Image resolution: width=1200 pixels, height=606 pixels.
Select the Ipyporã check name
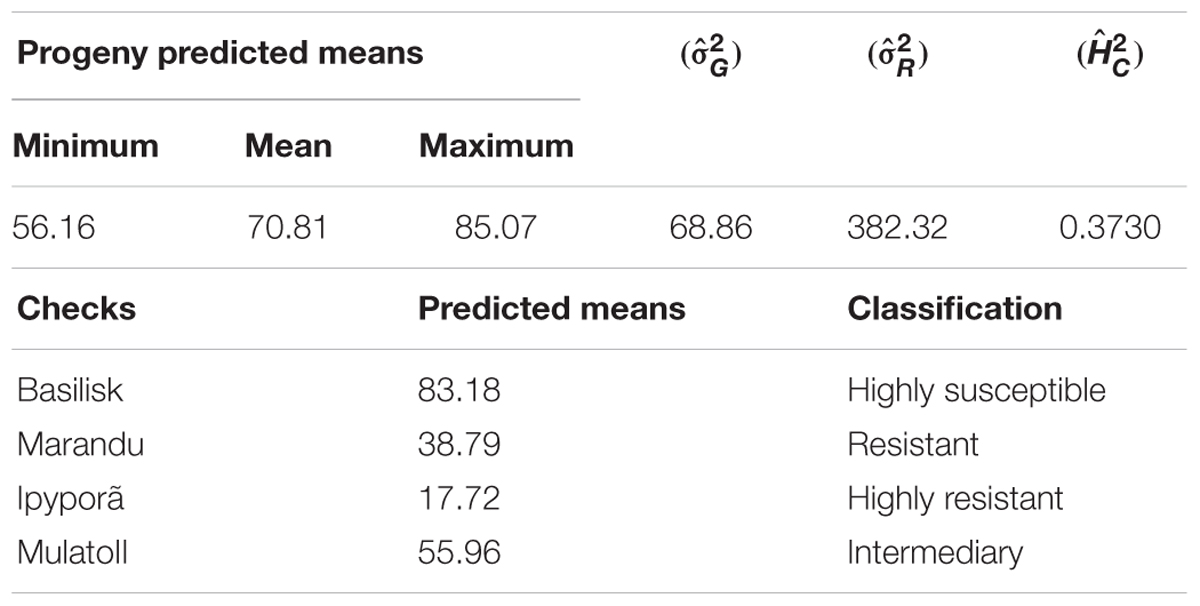tap(71, 498)
